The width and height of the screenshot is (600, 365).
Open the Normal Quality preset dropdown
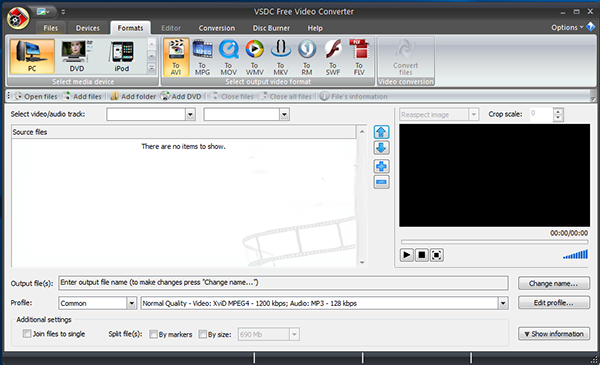(x=503, y=303)
